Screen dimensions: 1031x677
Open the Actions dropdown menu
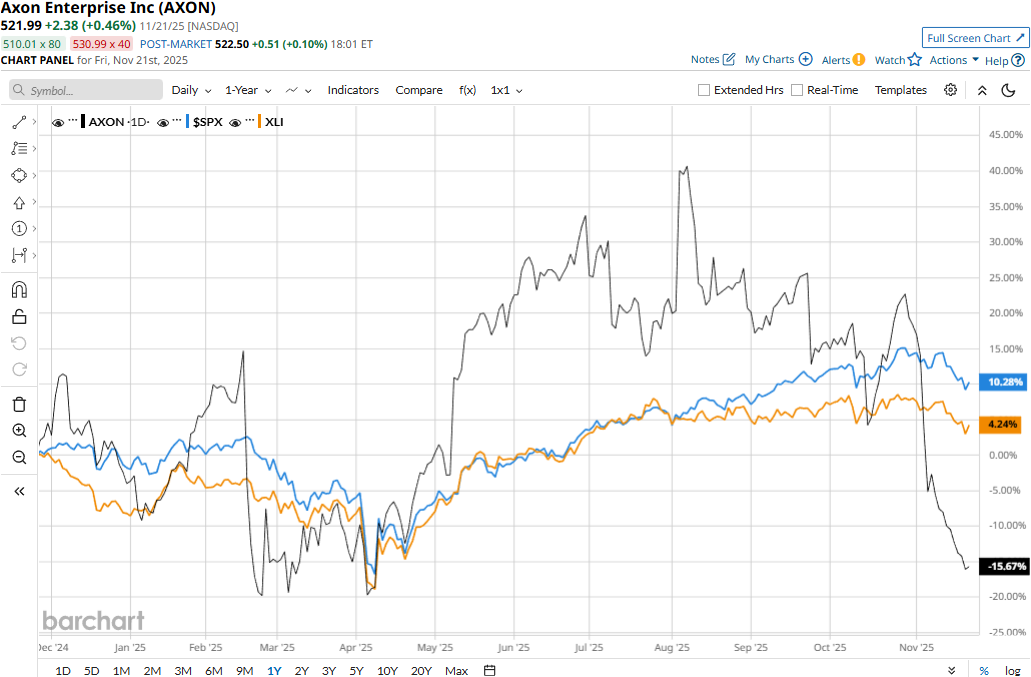click(x=954, y=60)
